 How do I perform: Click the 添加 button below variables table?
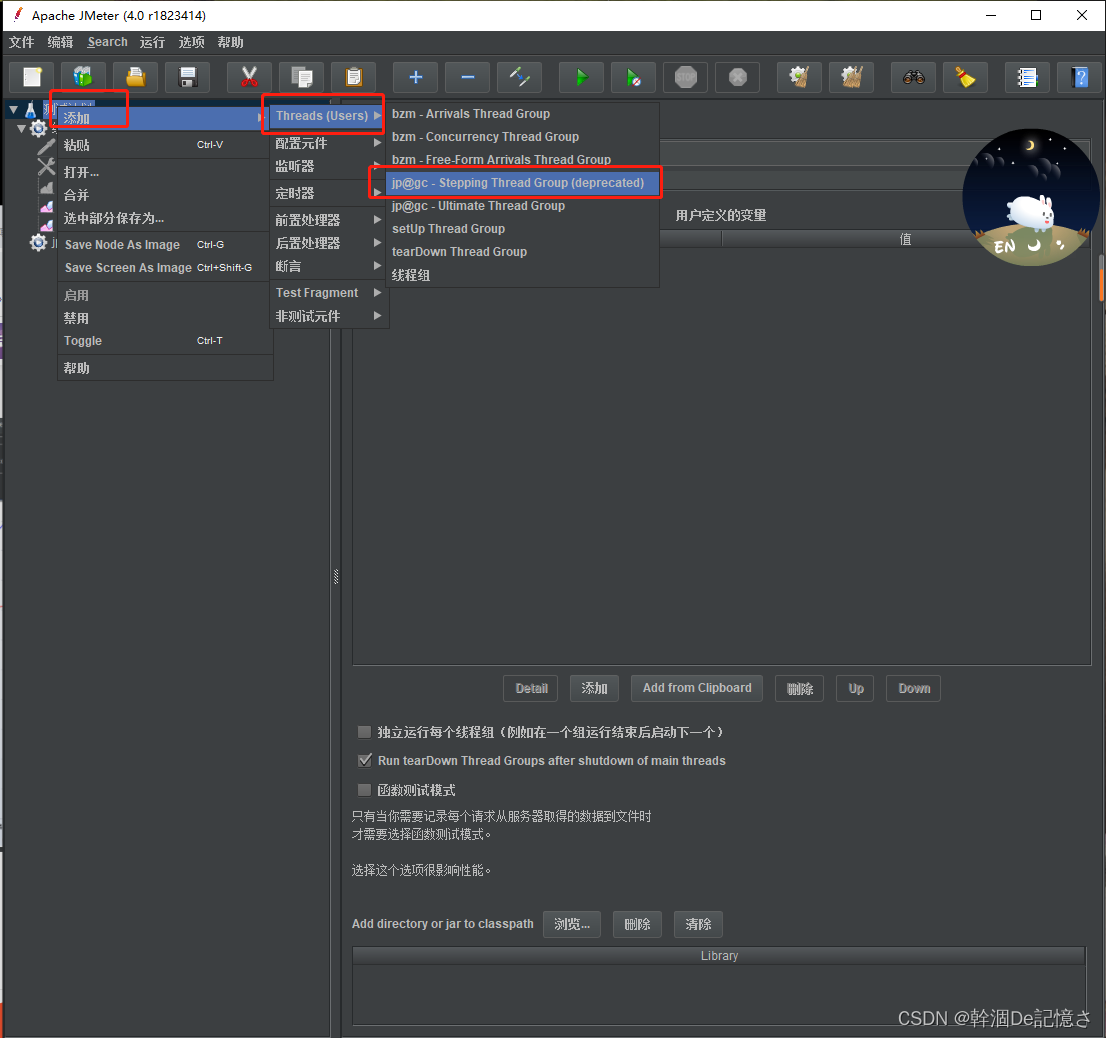594,688
